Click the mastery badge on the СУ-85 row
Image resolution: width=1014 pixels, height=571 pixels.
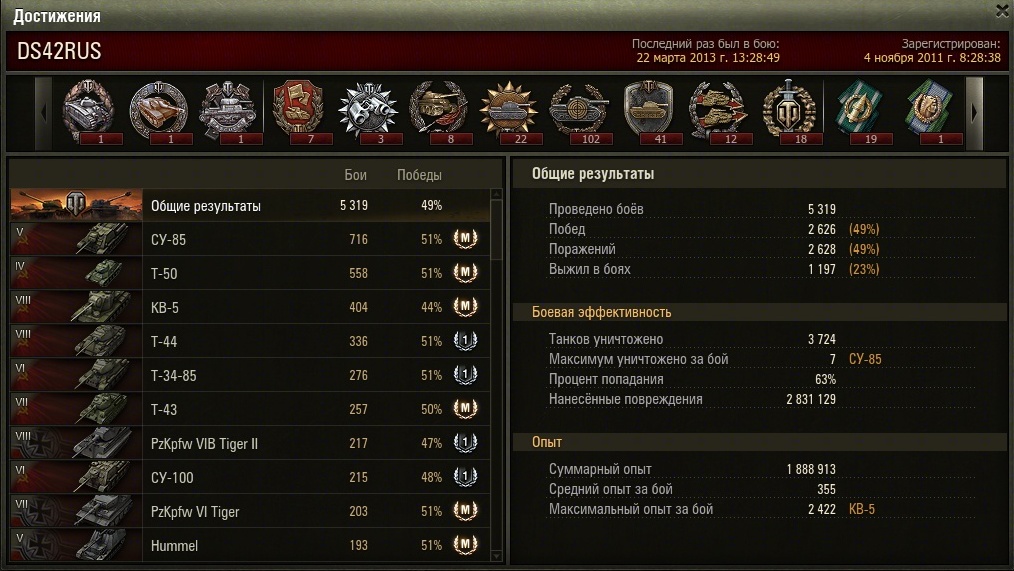click(465, 239)
